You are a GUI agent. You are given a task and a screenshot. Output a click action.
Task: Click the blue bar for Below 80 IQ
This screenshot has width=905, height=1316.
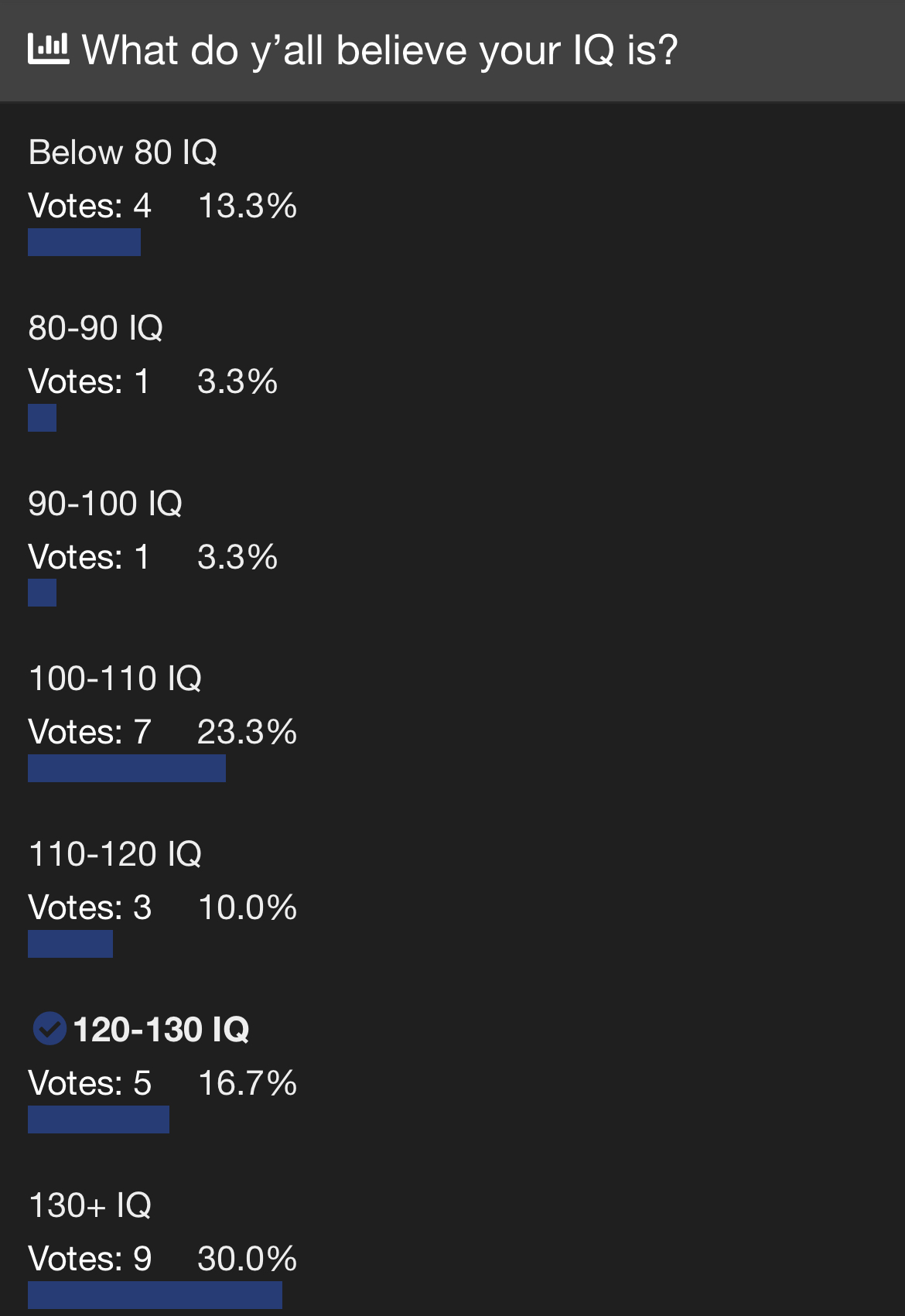[84, 242]
